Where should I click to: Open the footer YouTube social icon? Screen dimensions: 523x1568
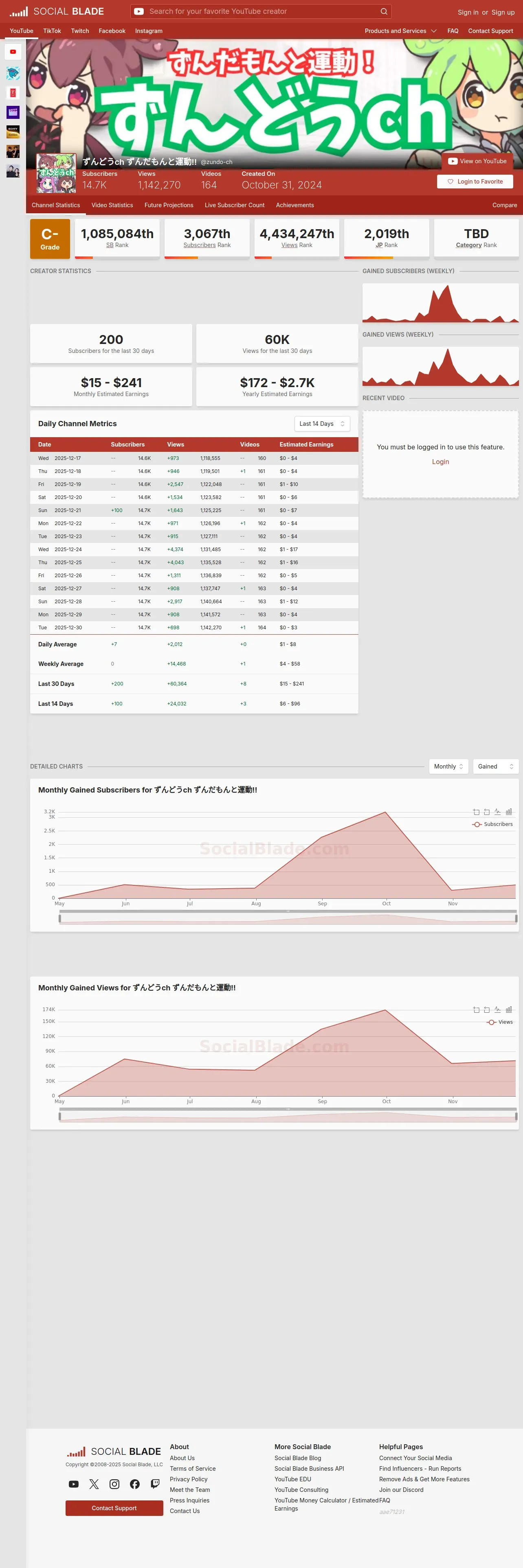[74, 1484]
